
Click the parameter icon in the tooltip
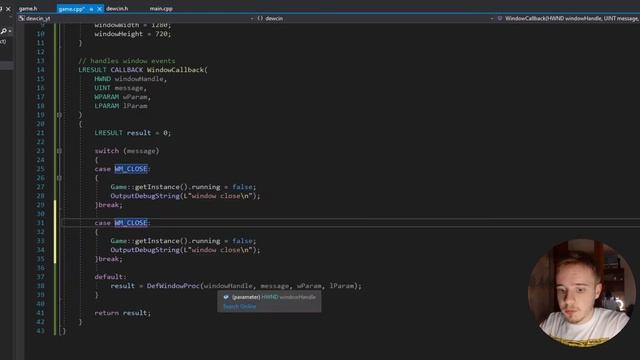pyautogui.click(x=226, y=297)
